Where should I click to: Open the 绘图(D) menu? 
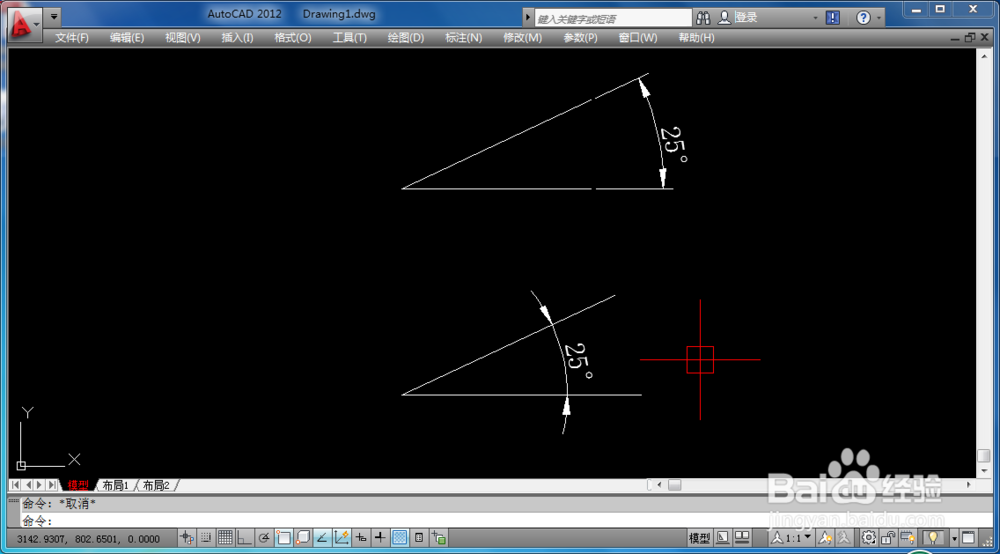point(406,38)
